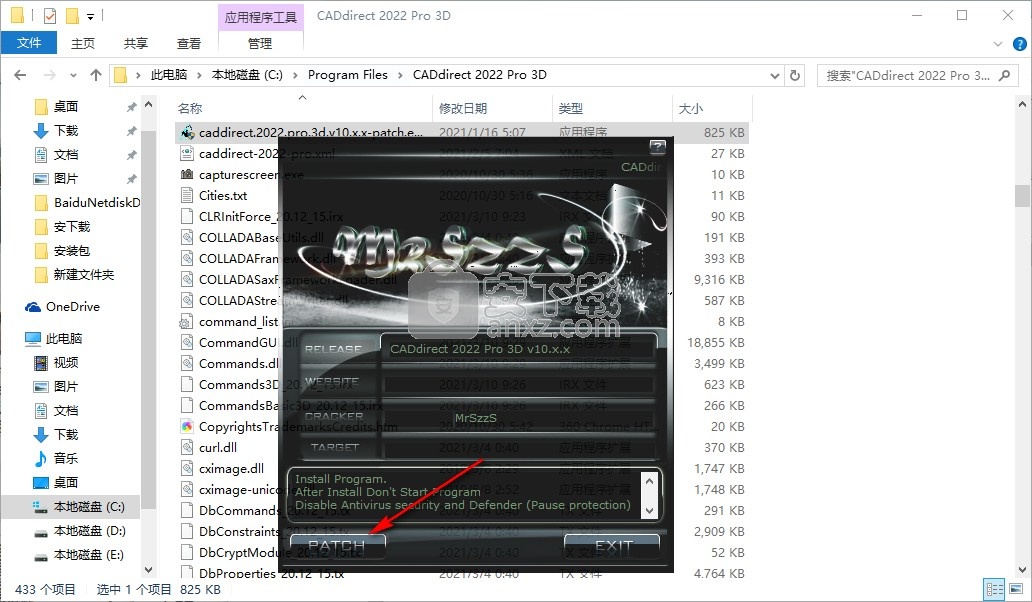1032x602 pixels.
Task: Select the CopyrightsTrademarksCredits.htm file icon
Action: [187, 426]
